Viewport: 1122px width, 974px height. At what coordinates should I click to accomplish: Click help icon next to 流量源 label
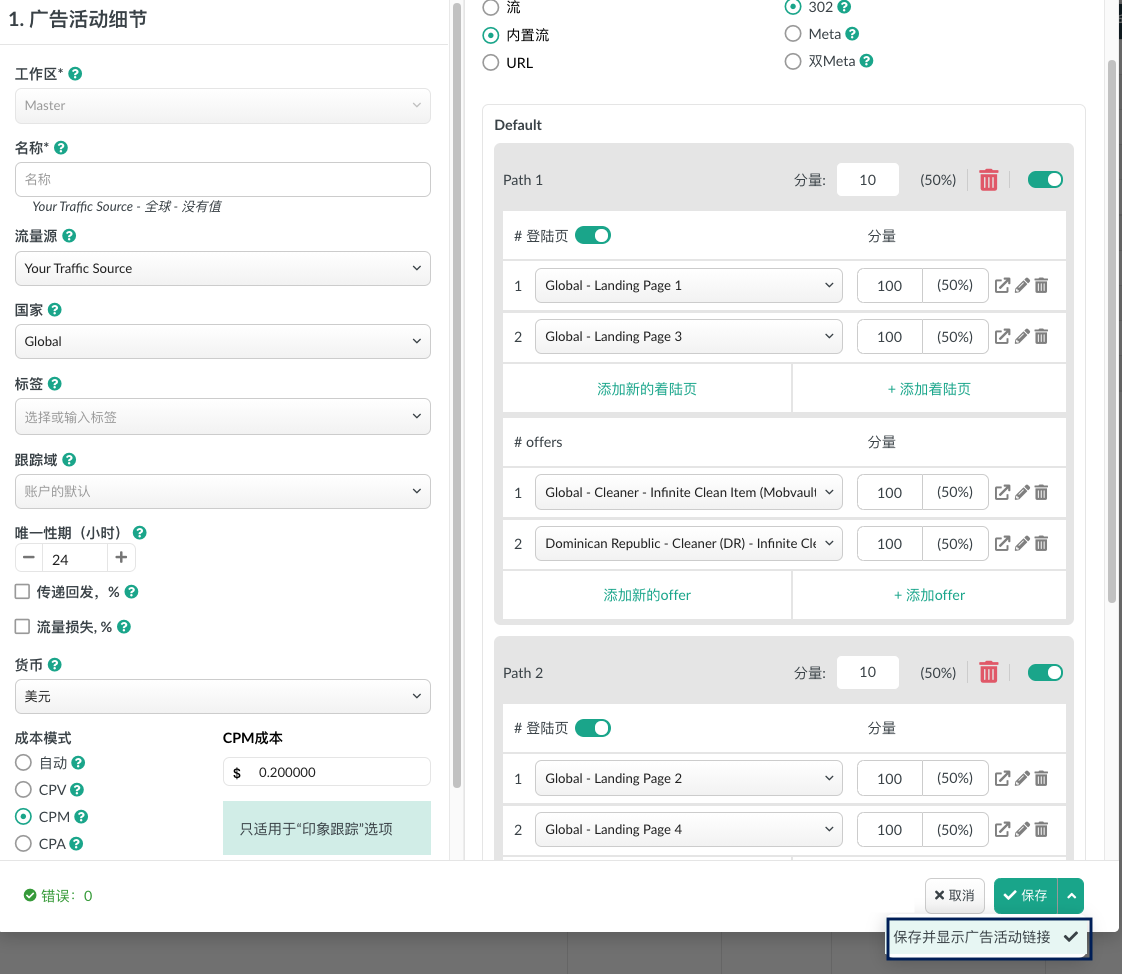[69, 235]
